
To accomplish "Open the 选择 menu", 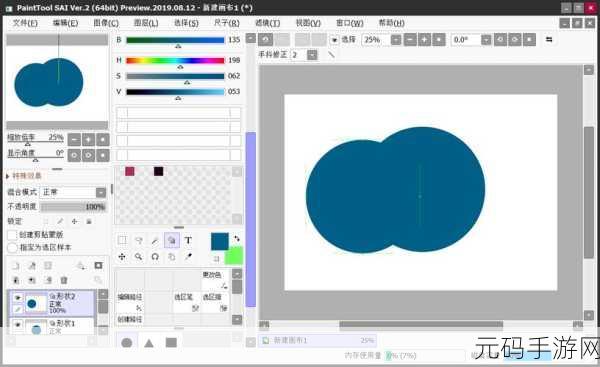I will pyautogui.click(x=186, y=23).
